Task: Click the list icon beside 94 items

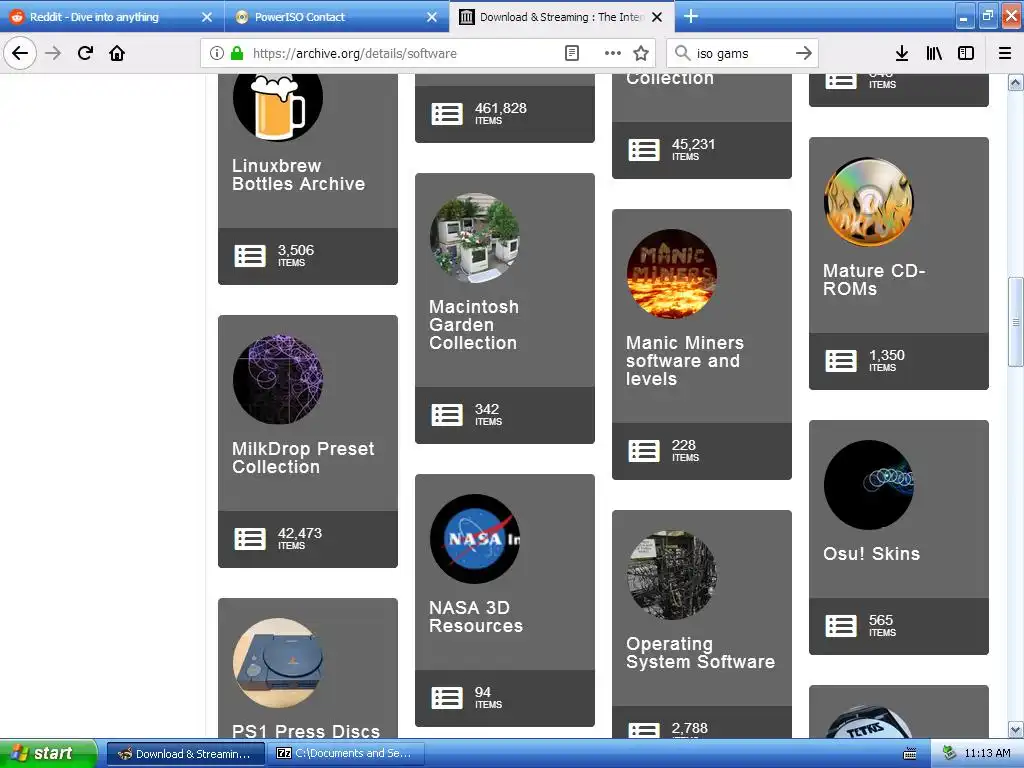Action: 447,697
